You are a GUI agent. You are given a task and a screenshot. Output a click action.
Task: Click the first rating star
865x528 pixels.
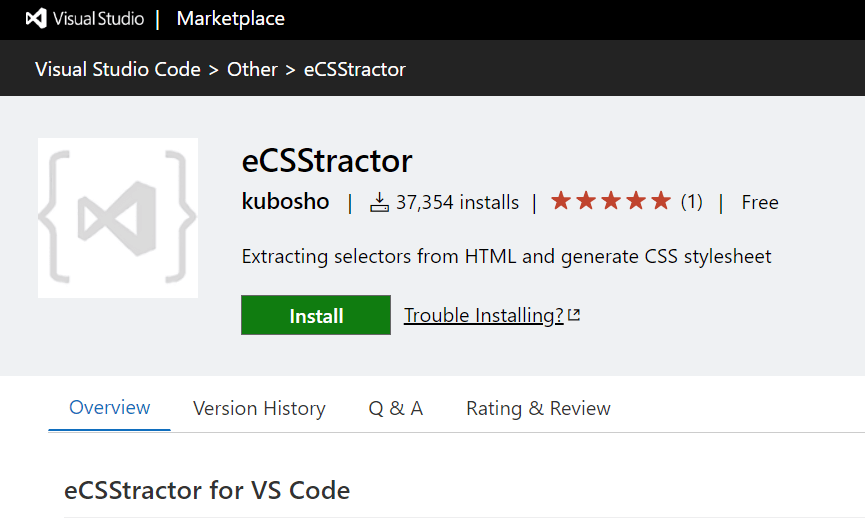tap(561, 201)
